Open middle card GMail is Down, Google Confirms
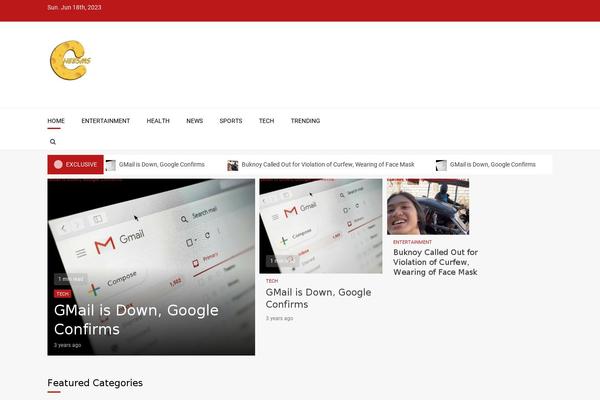Viewport: 600px width, 400px height. (x=318, y=298)
